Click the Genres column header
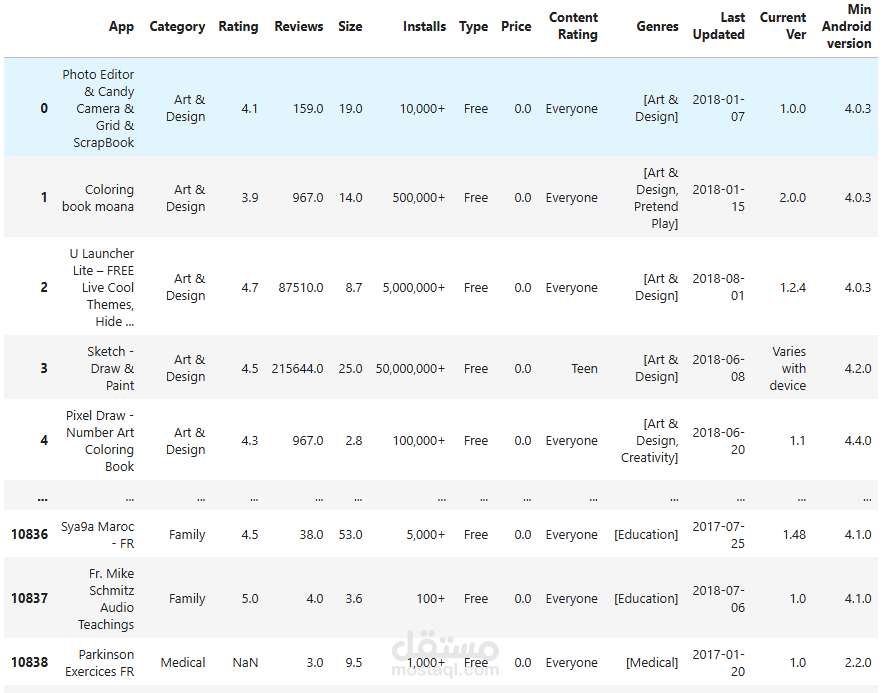This screenshot has width=892, height=693. click(x=658, y=27)
